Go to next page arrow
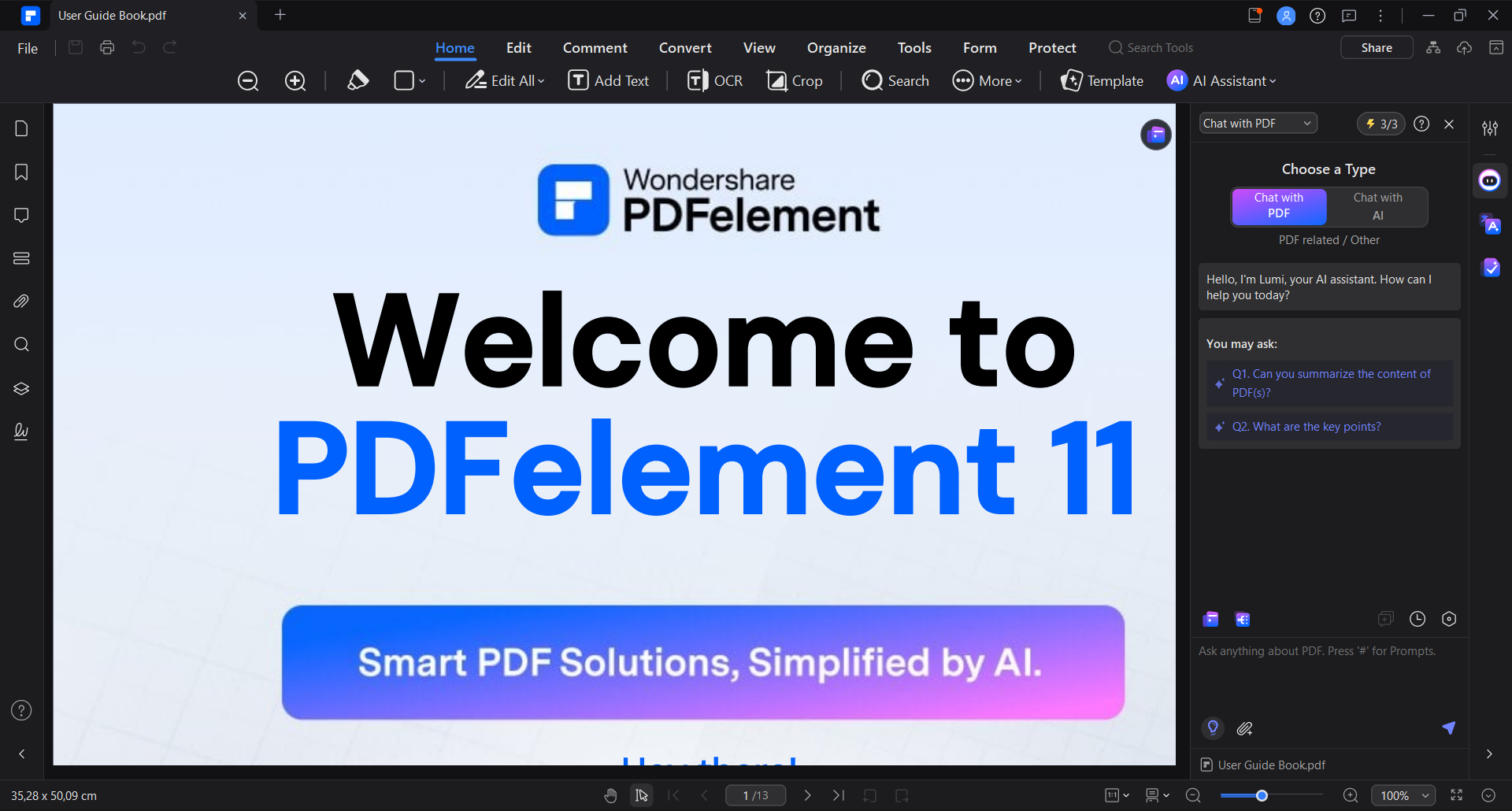Viewport: 1512px width, 811px height. click(x=807, y=796)
